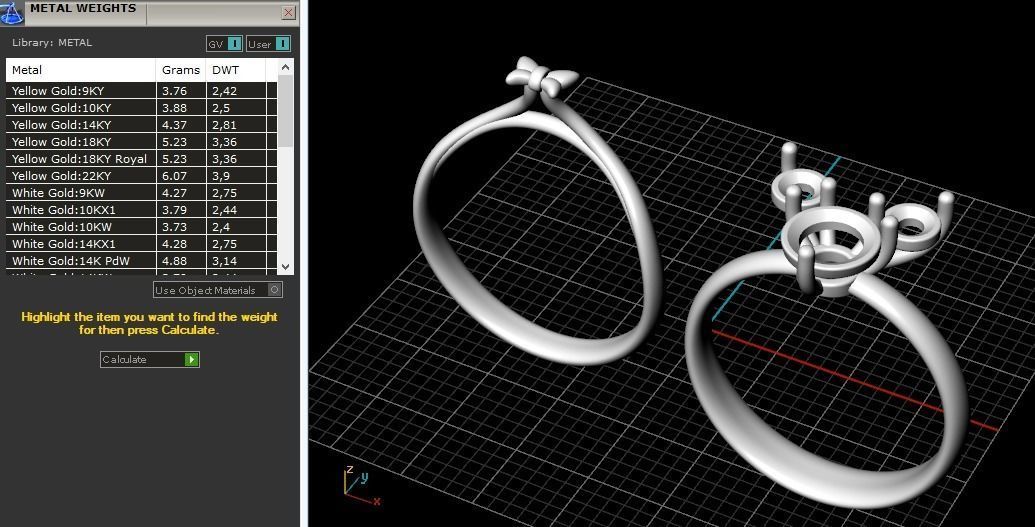Image resolution: width=1035 pixels, height=527 pixels.
Task: Select the Yellow Gold:22KY row
Action: coord(141,176)
